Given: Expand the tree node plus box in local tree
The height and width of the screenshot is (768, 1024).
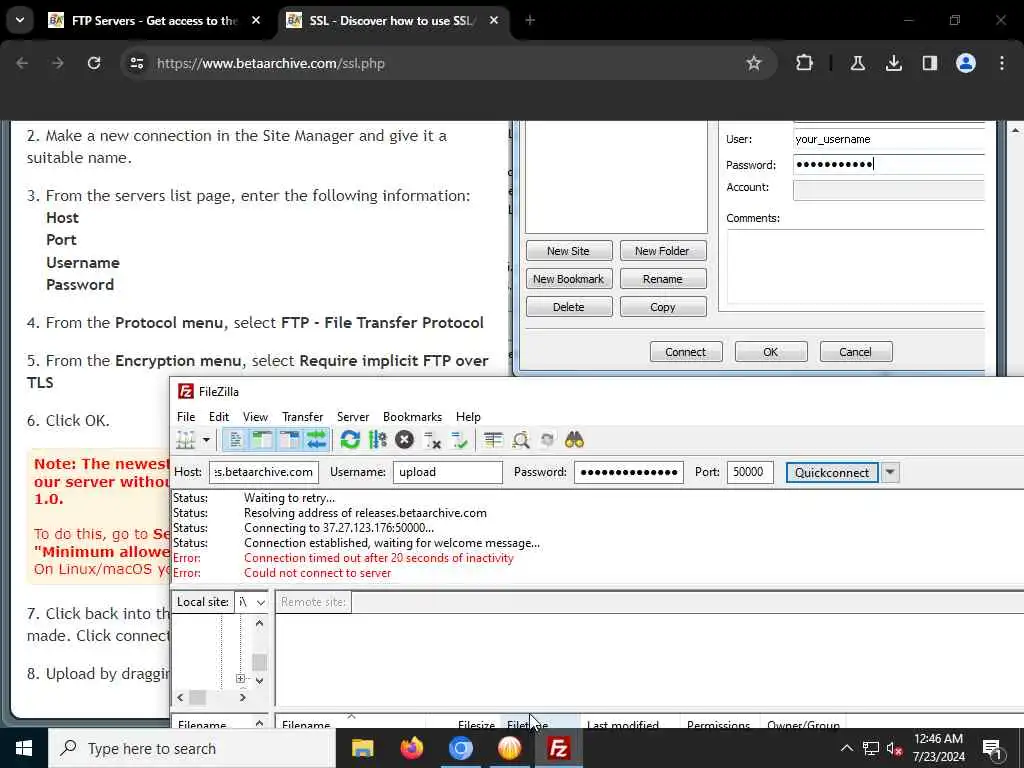Looking at the screenshot, I should 240,679.
